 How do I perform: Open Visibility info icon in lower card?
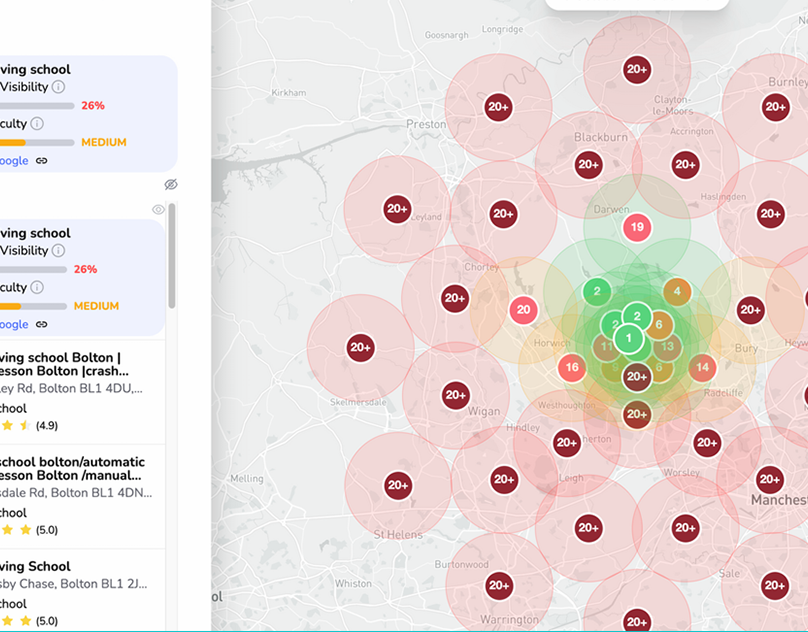point(58,251)
